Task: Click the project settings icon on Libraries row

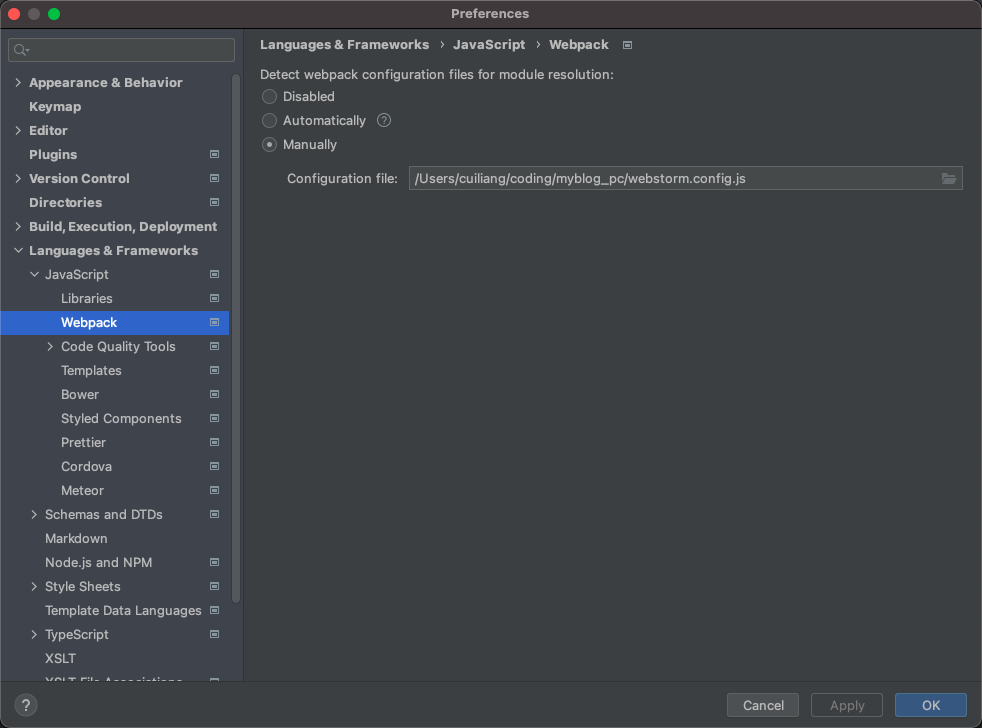Action: click(214, 298)
